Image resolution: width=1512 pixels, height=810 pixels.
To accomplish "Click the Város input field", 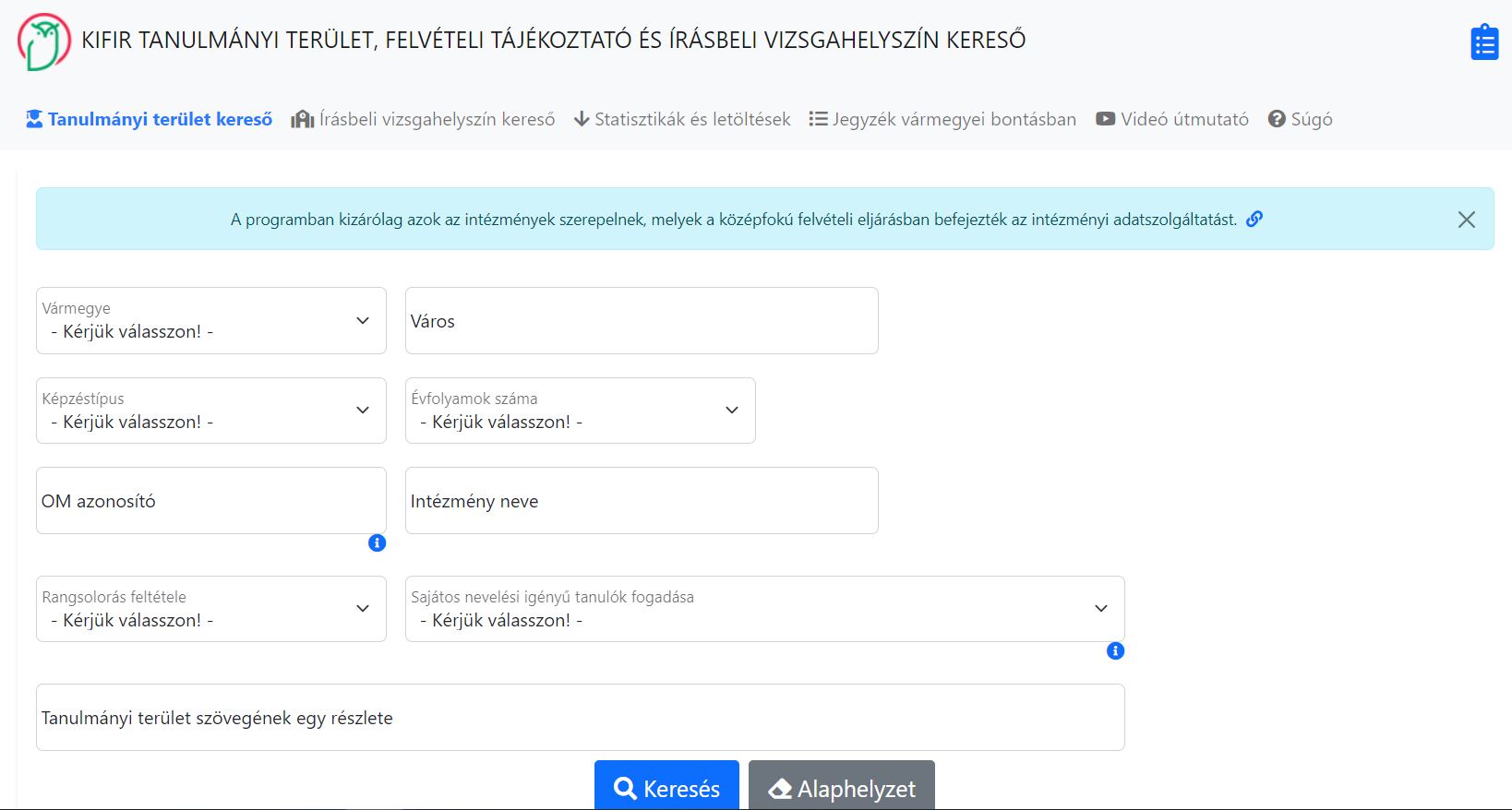I will point(642,321).
